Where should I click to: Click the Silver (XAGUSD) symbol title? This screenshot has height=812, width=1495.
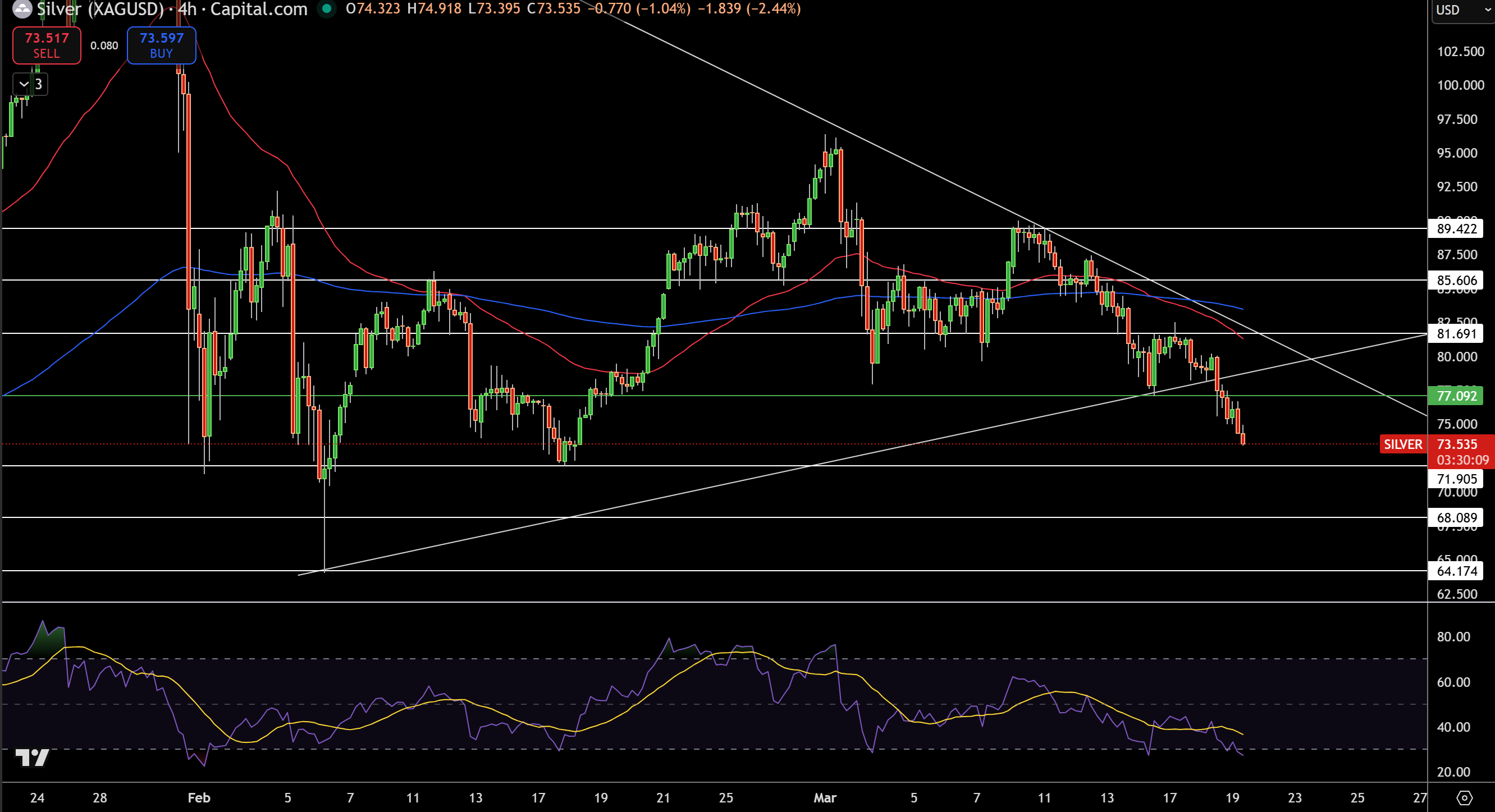pyautogui.click(x=100, y=9)
